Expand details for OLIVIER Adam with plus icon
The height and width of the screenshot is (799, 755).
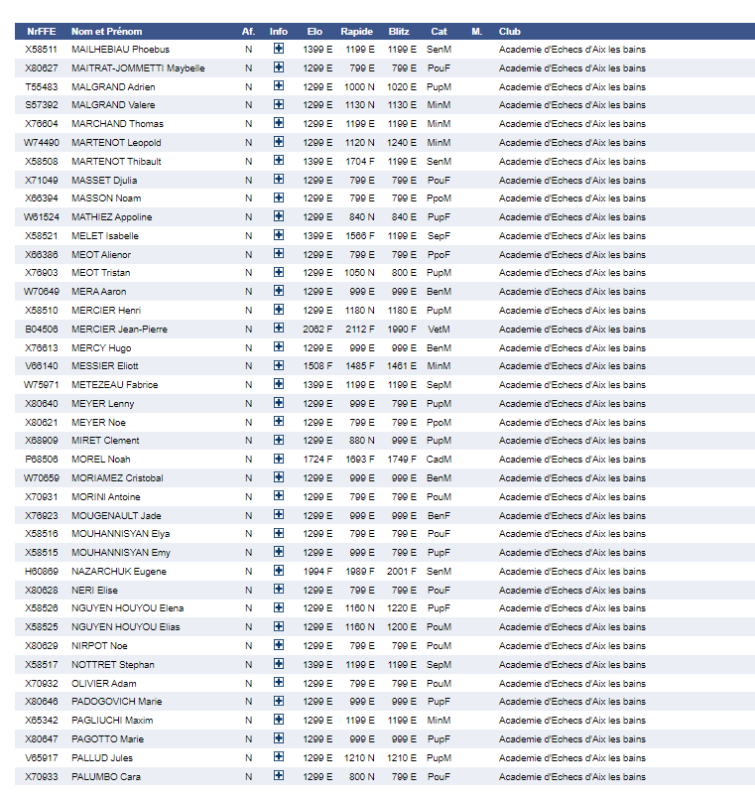click(x=278, y=683)
